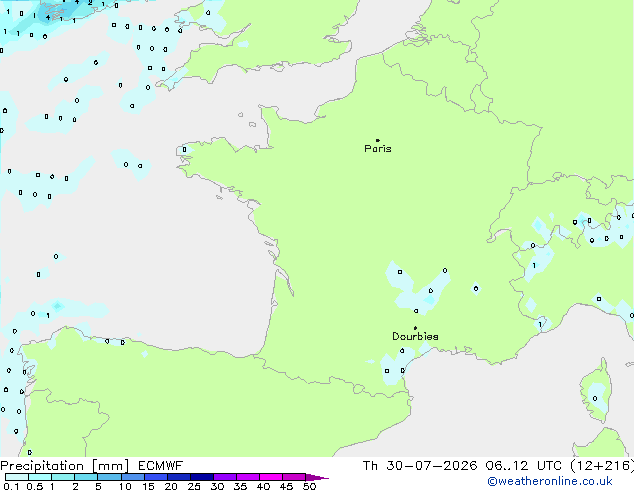Viewport: 634px width, 490px height.
Task: Click the above-50 mm arrow legend tip
Action: (317, 477)
